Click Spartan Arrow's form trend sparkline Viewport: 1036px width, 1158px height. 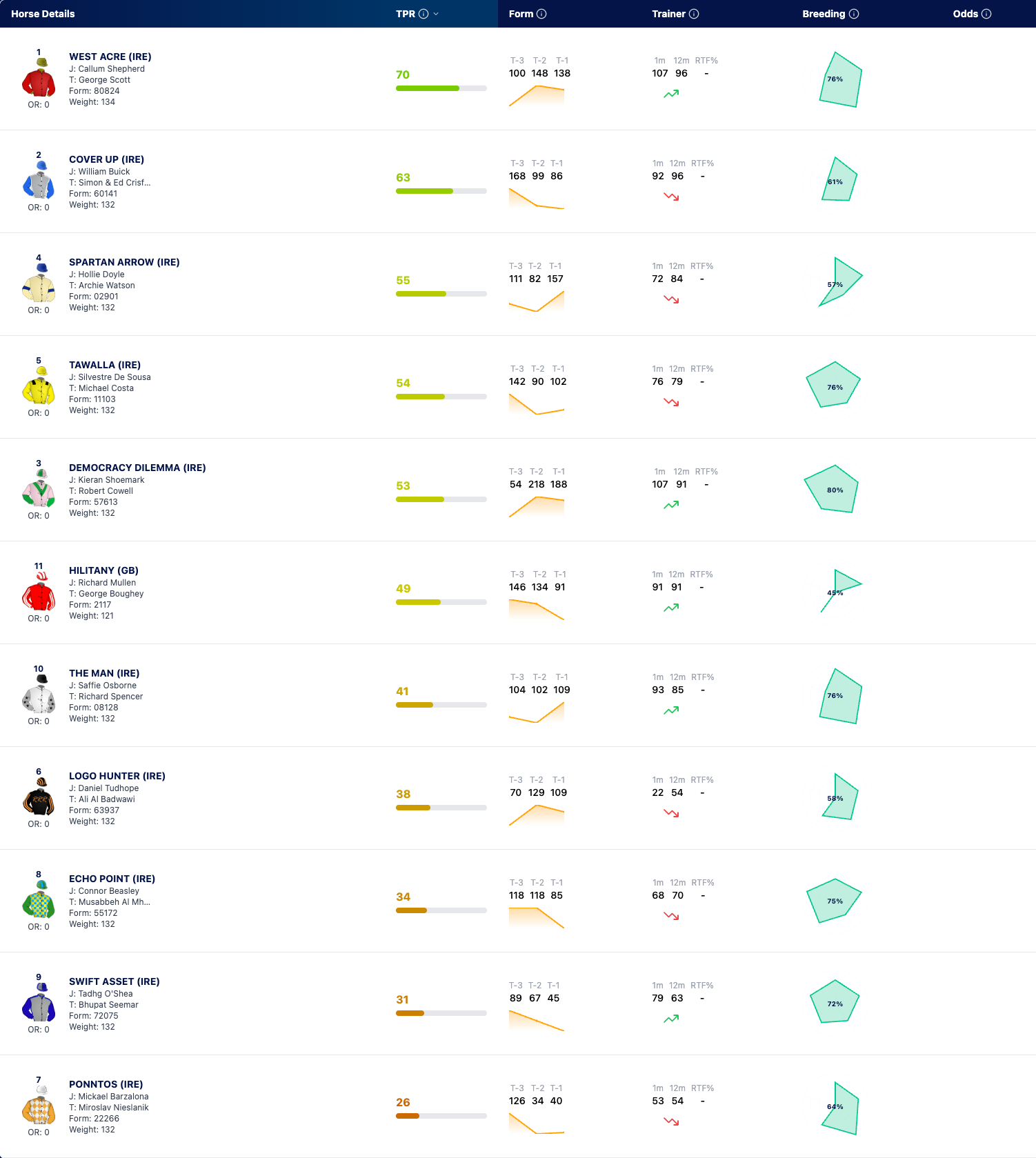coord(537,301)
